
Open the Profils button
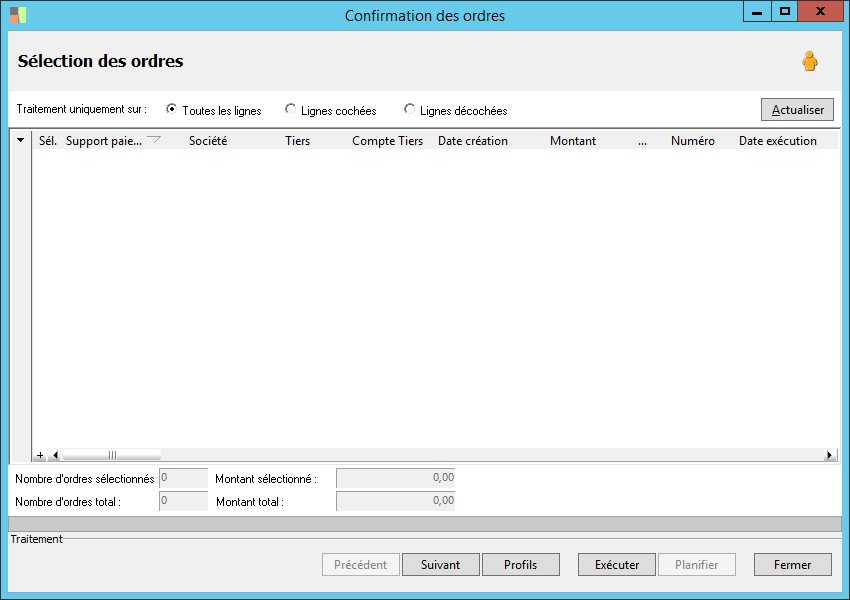pos(520,564)
